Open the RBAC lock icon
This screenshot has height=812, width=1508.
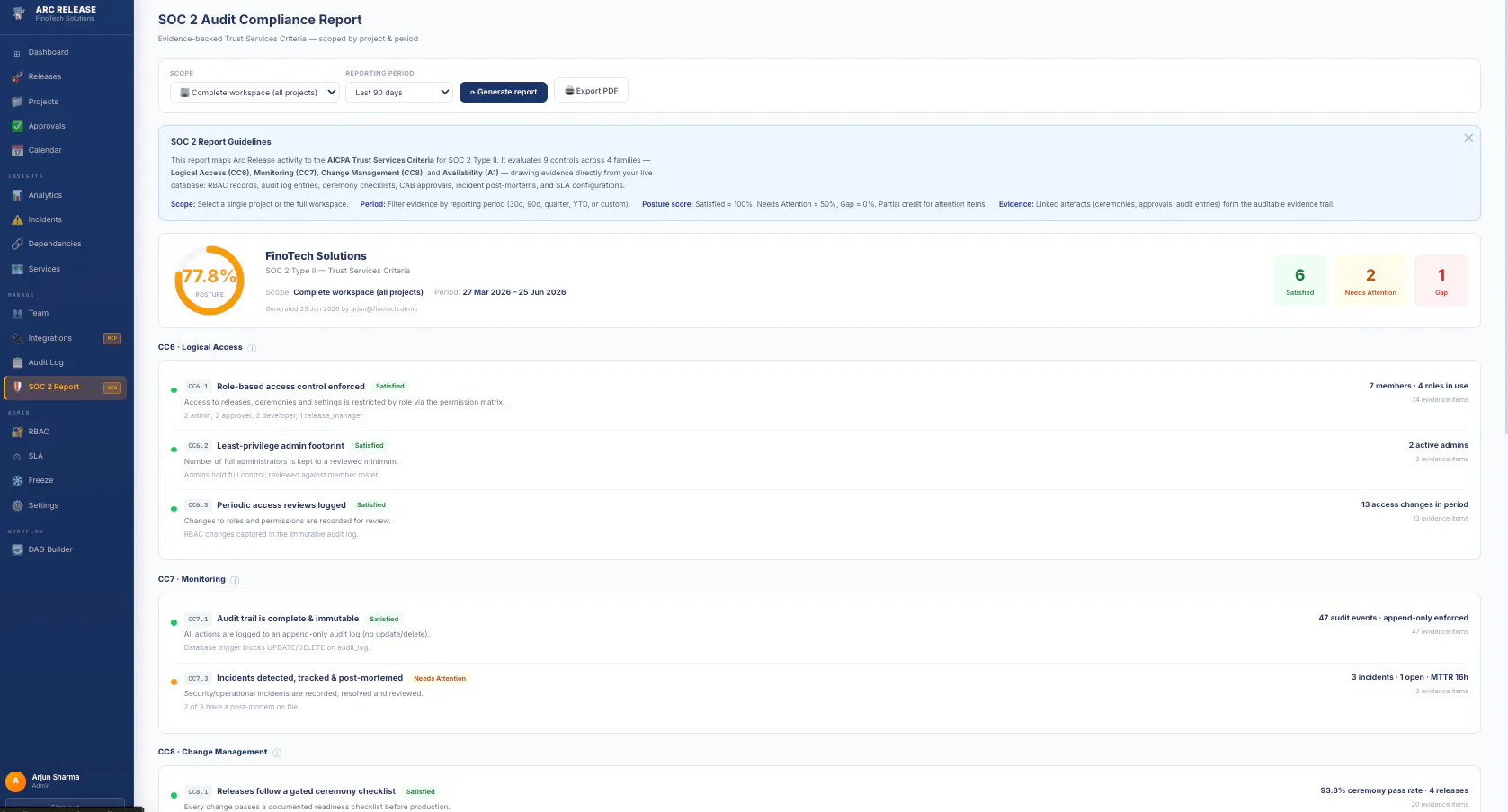17,432
